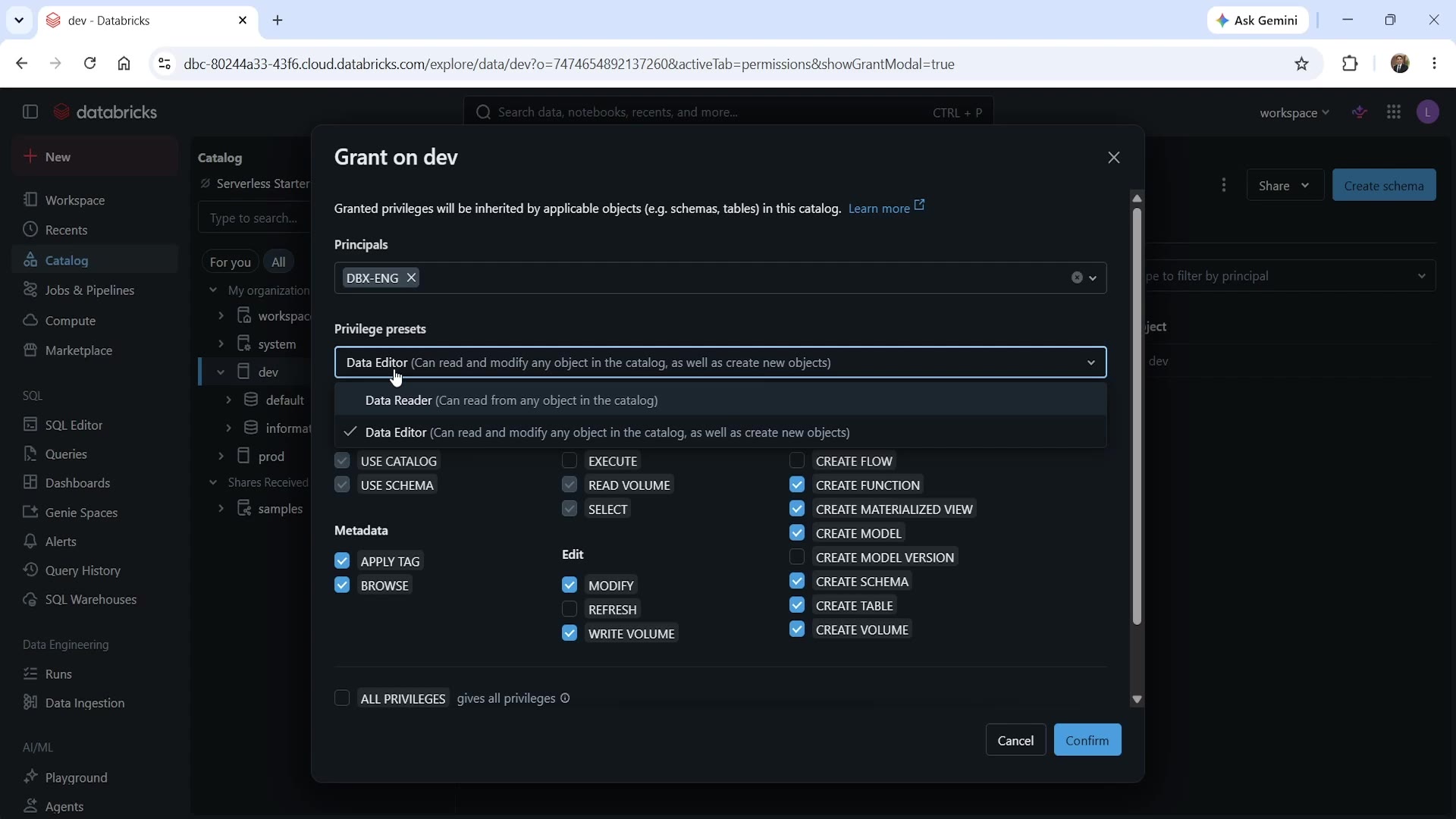1456x819 pixels.
Task: Focus the top search data field
Action: tap(728, 112)
